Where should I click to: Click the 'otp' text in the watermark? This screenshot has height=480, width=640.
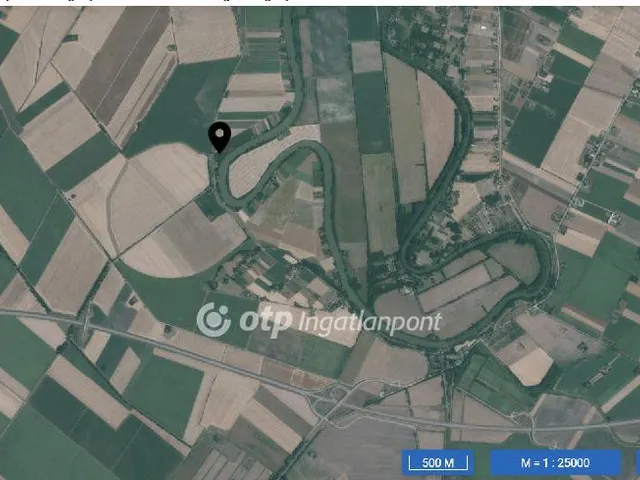click(x=266, y=322)
